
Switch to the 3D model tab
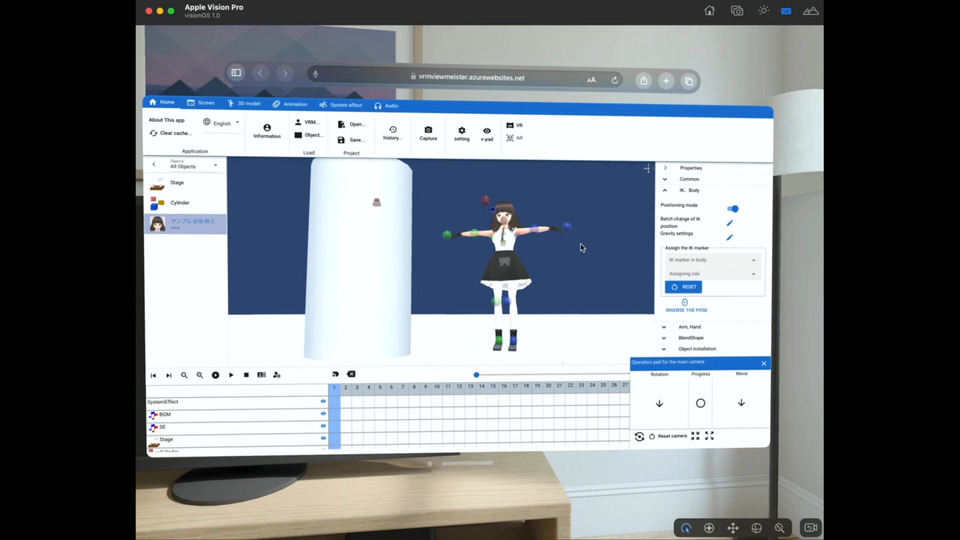click(x=244, y=103)
